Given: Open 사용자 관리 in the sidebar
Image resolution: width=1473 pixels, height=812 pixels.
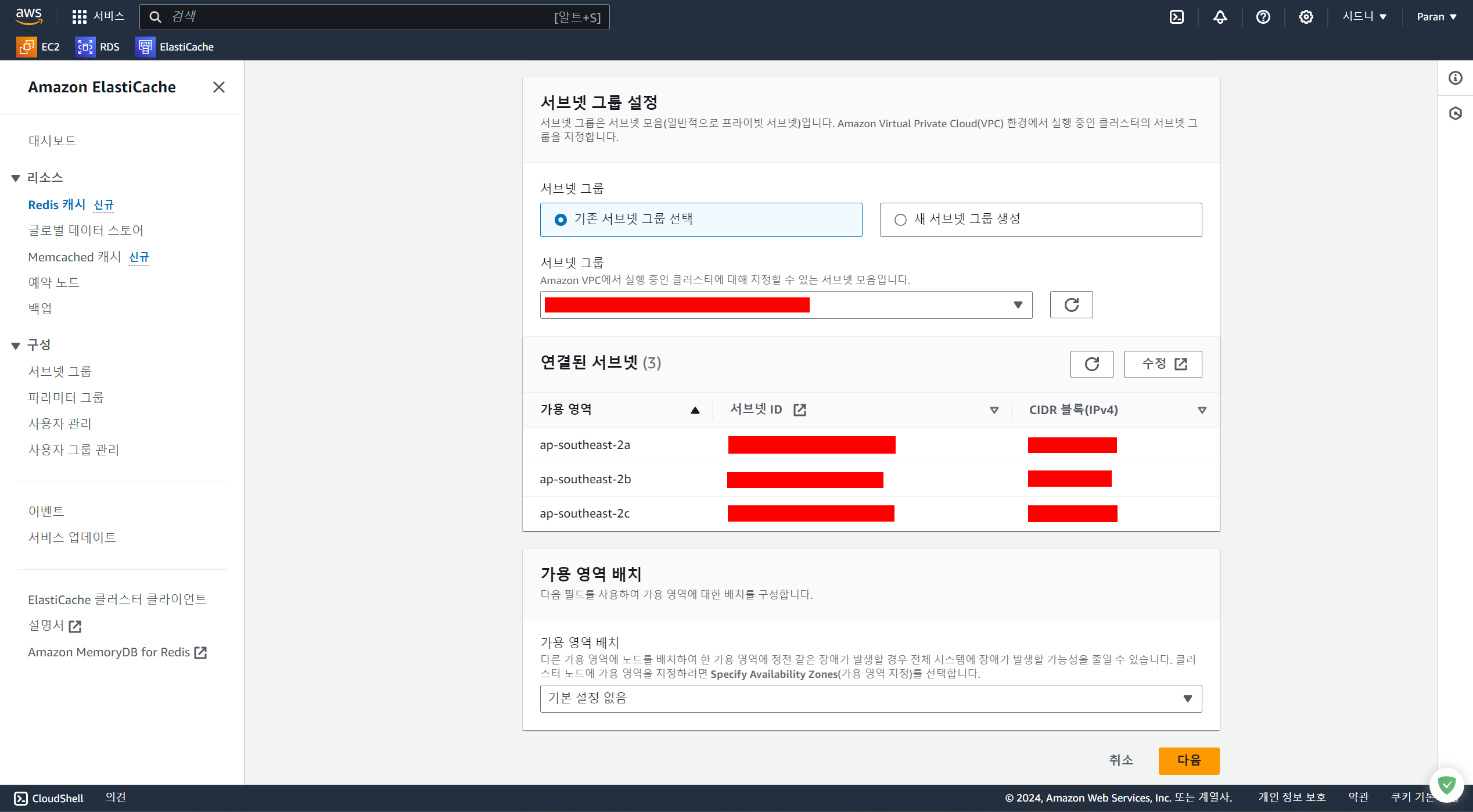Looking at the screenshot, I should pyautogui.click(x=60, y=424).
